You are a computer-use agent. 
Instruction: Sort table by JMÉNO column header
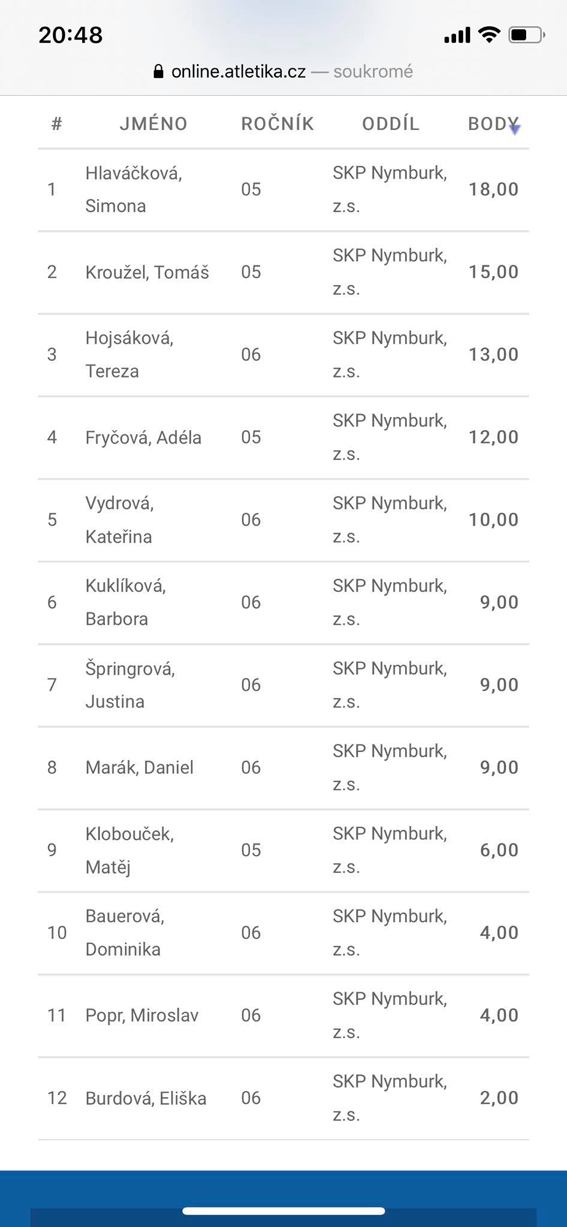click(x=153, y=124)
